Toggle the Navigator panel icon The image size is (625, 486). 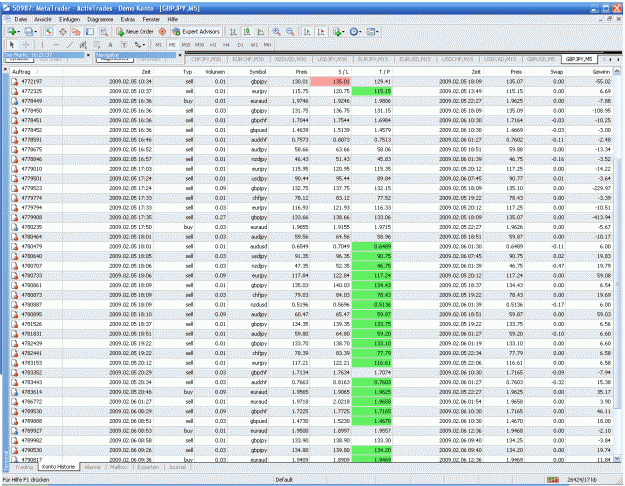(76, 31)
